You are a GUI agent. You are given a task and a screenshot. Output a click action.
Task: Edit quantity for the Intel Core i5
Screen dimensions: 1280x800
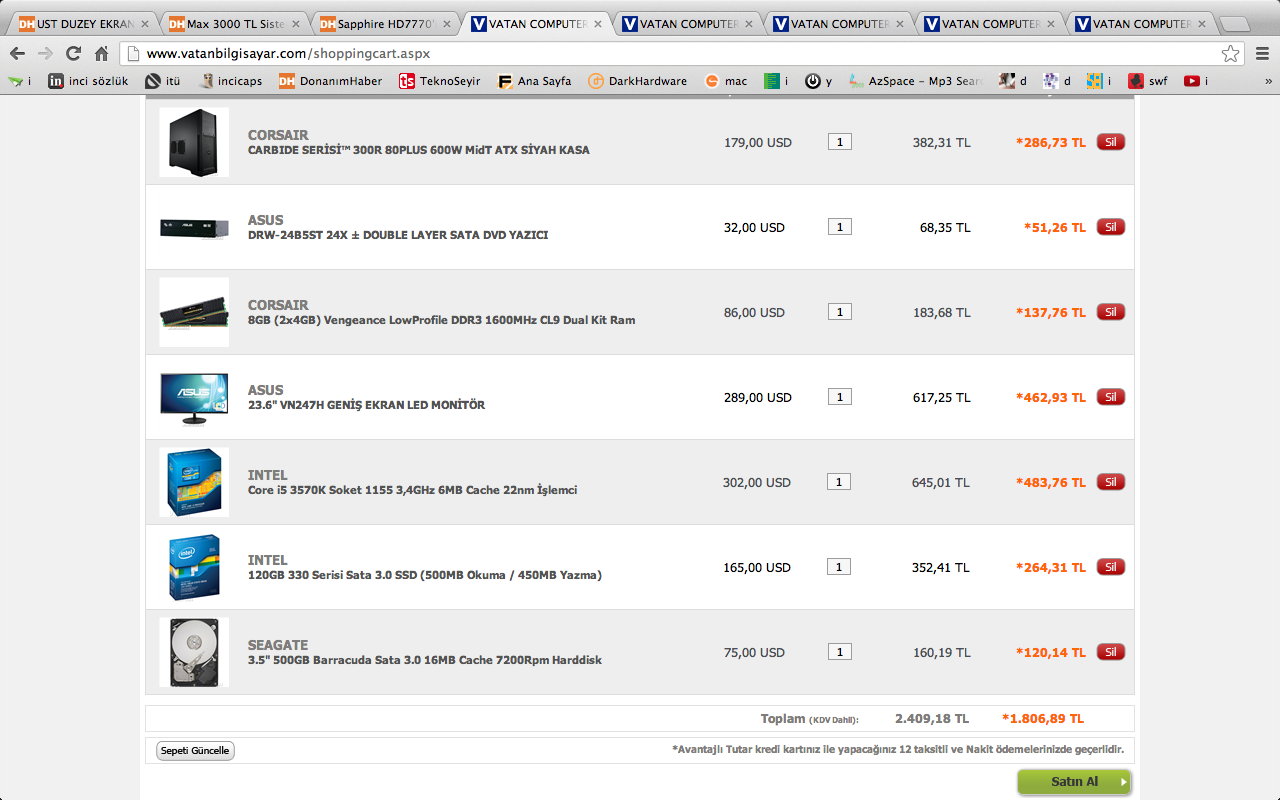click(839, 482)
